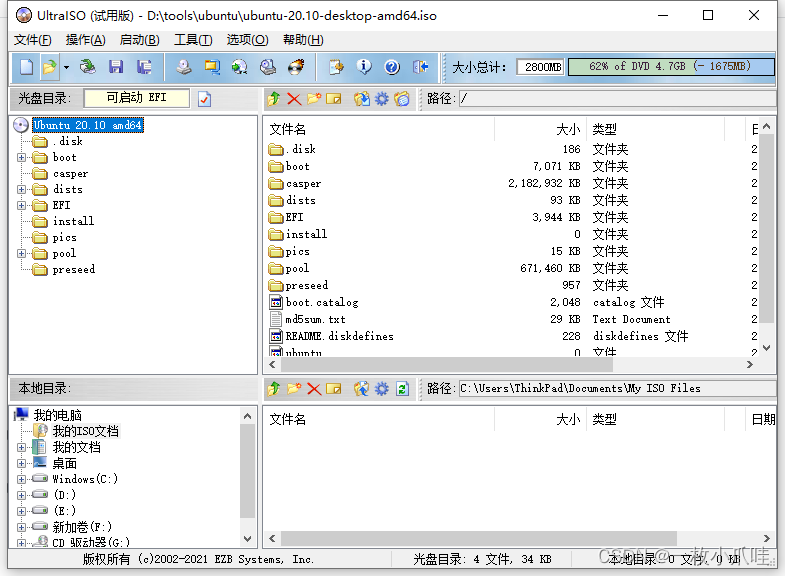Expand the pool folder in the disc tree
785x576 pixels.
pos(22,253)
